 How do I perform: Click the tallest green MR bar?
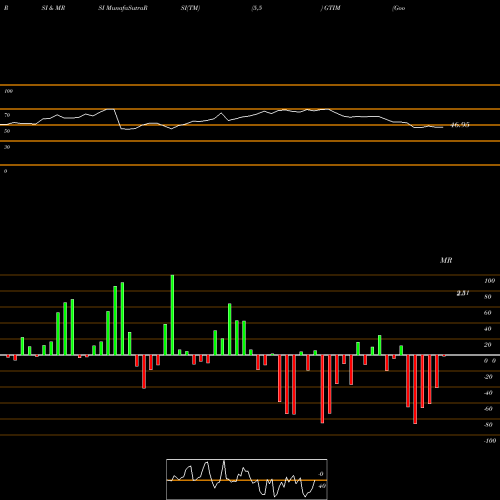(172, 315)
